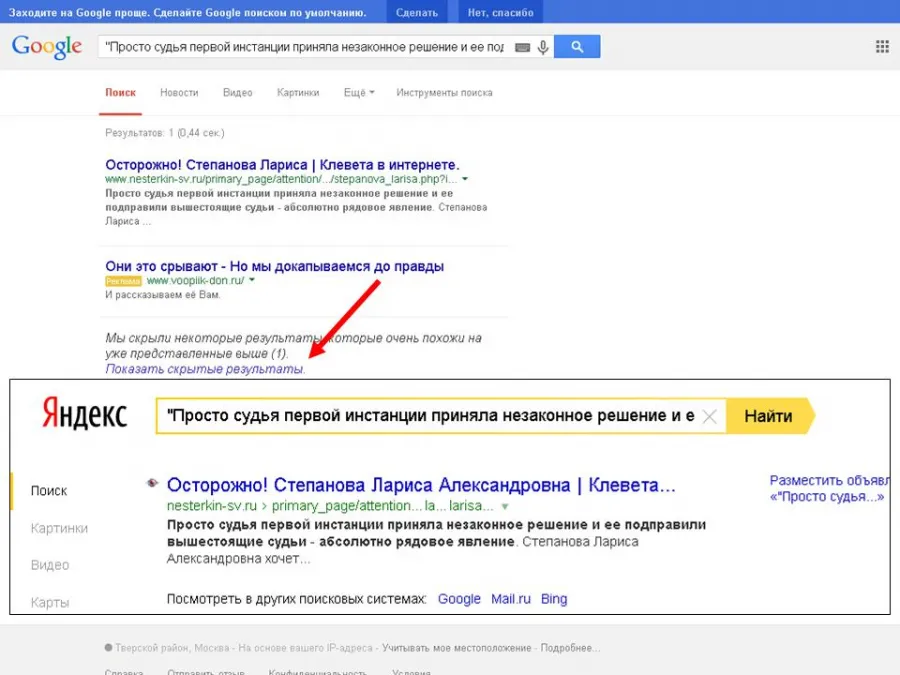Screen dimensions: 900x675
Task: Click Разместить объявление link on the right
Action: coord(829,488)
